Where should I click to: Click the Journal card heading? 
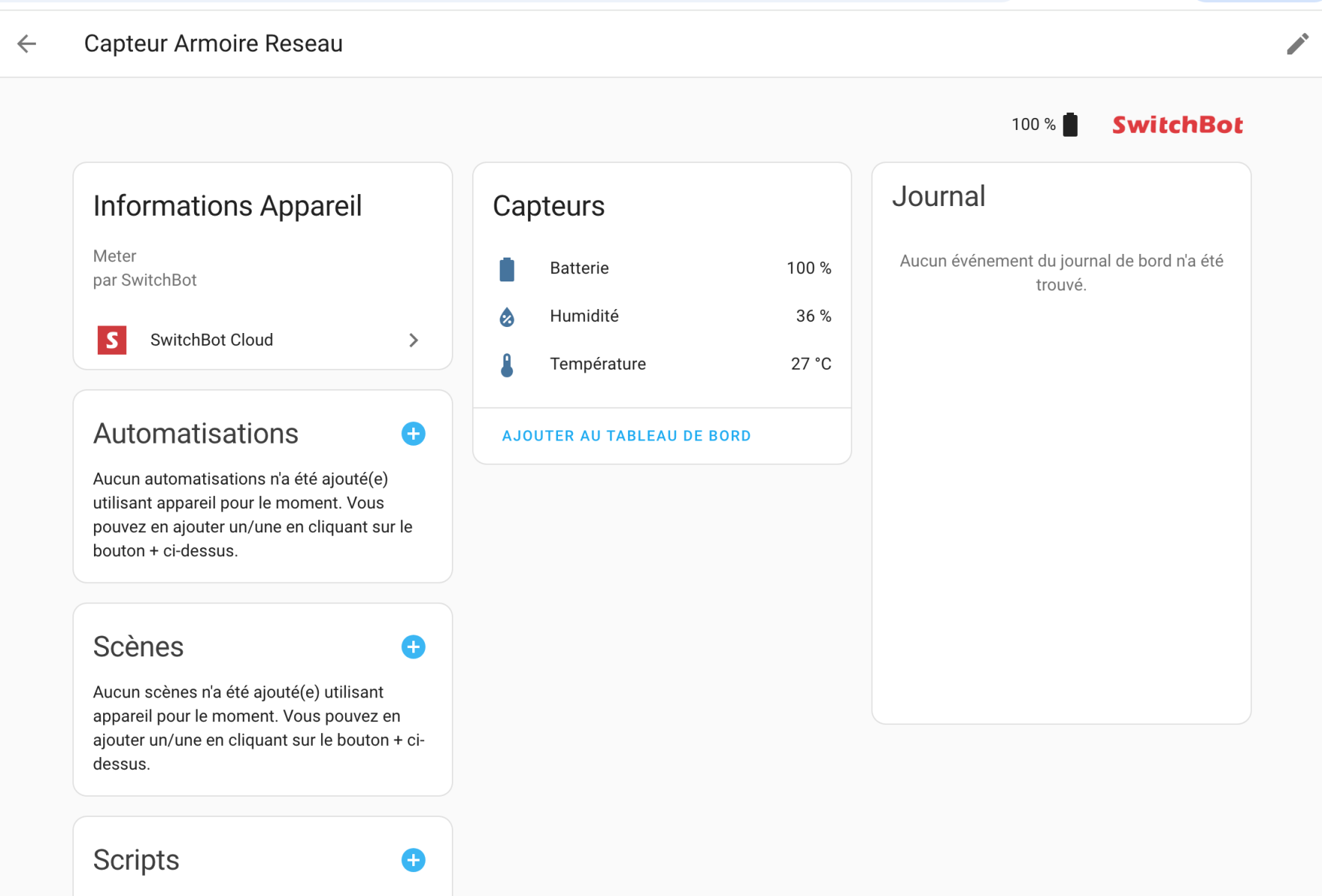pos(939,196)
